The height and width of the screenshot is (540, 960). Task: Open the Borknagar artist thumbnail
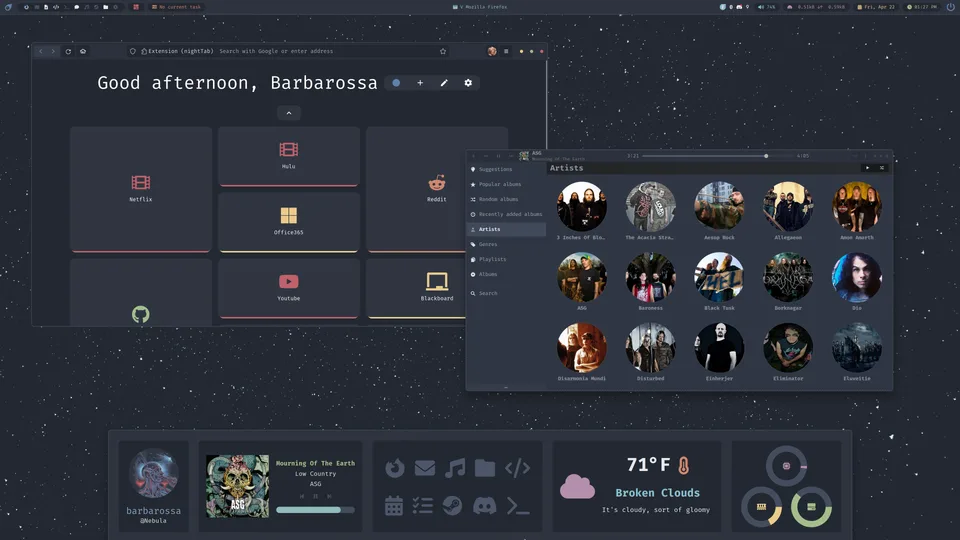tap(788, 277)
